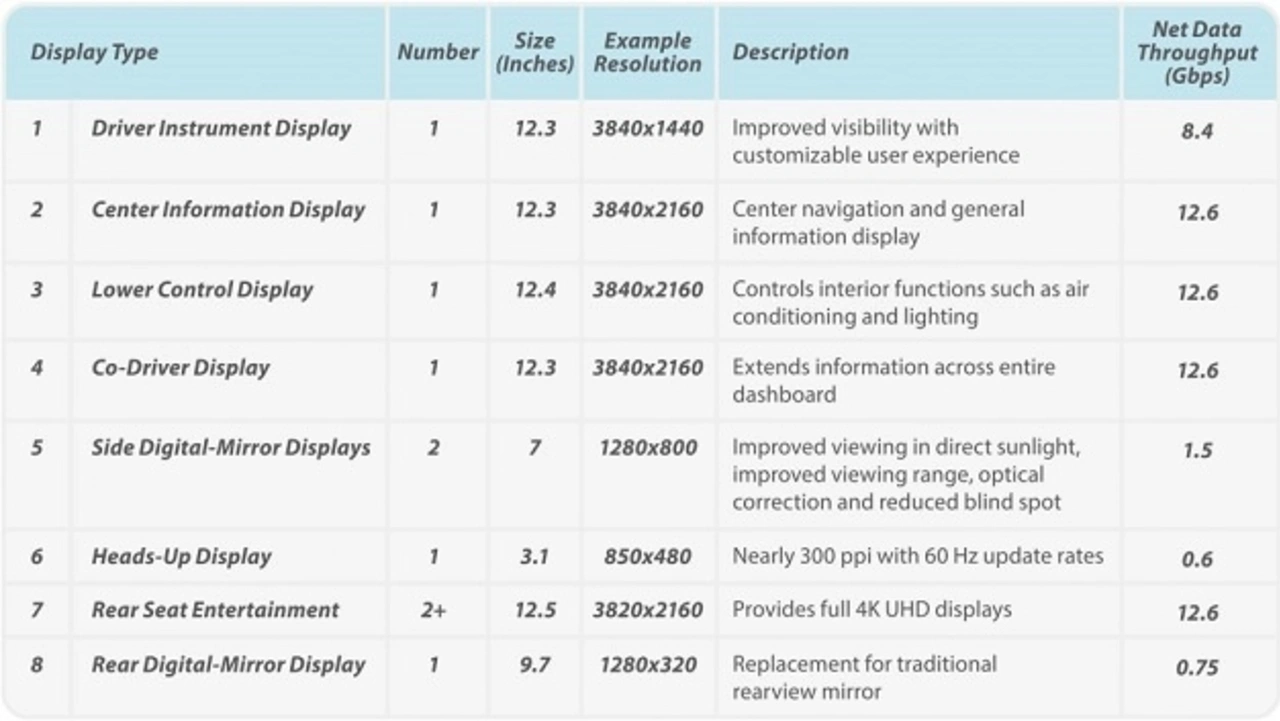1280x721 pixels.
Task: Select the Lower Control Display row label
Action: [x=202, y=290]
